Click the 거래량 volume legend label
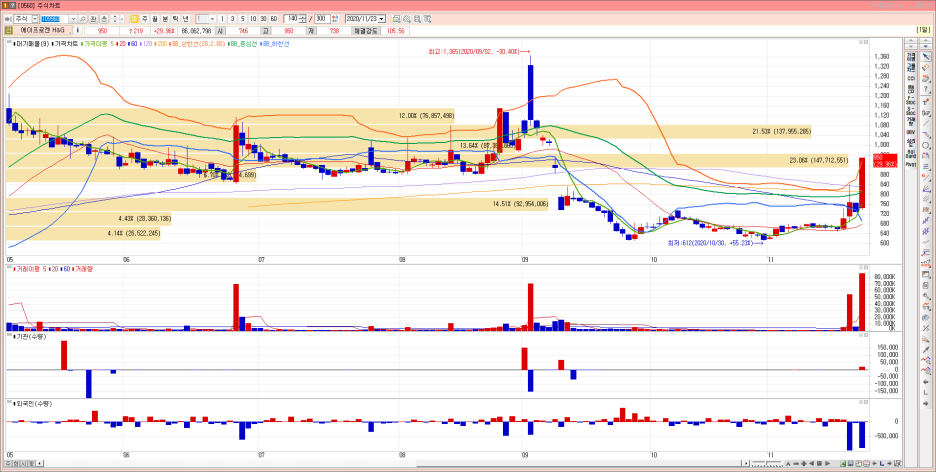The image size is (936, 472). click(83, 269)
